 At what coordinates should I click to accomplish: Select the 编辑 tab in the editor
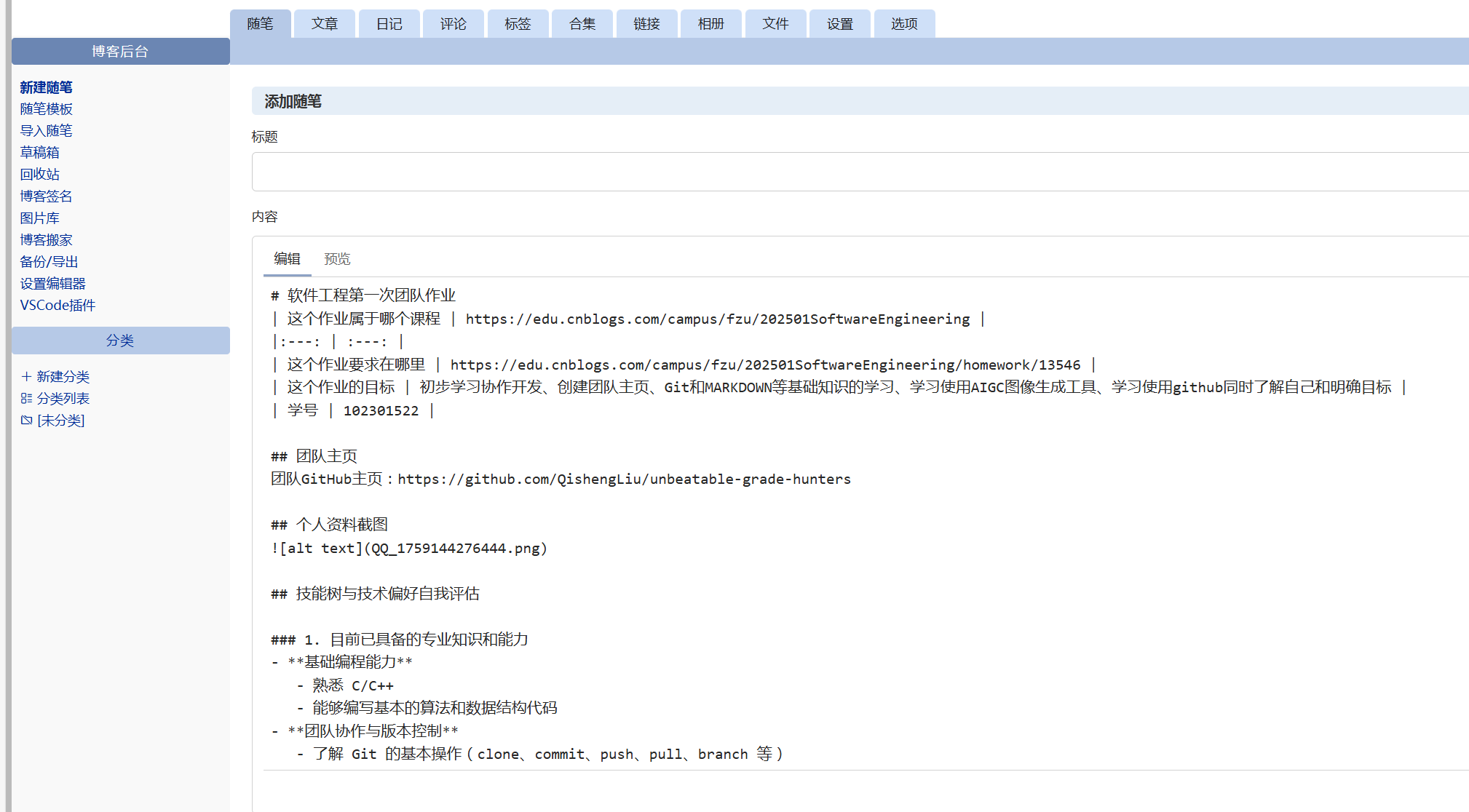287,258
